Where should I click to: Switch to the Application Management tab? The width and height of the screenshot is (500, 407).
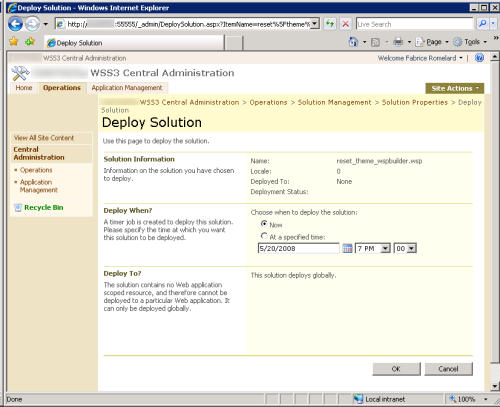[127, 88]
